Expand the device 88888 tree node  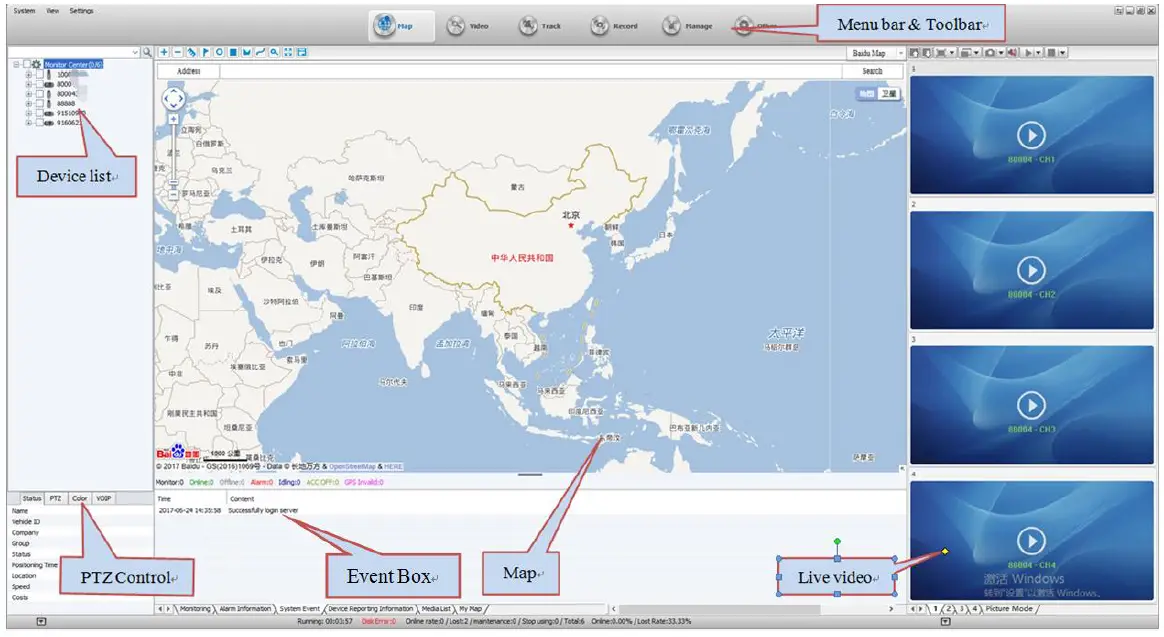28,103
